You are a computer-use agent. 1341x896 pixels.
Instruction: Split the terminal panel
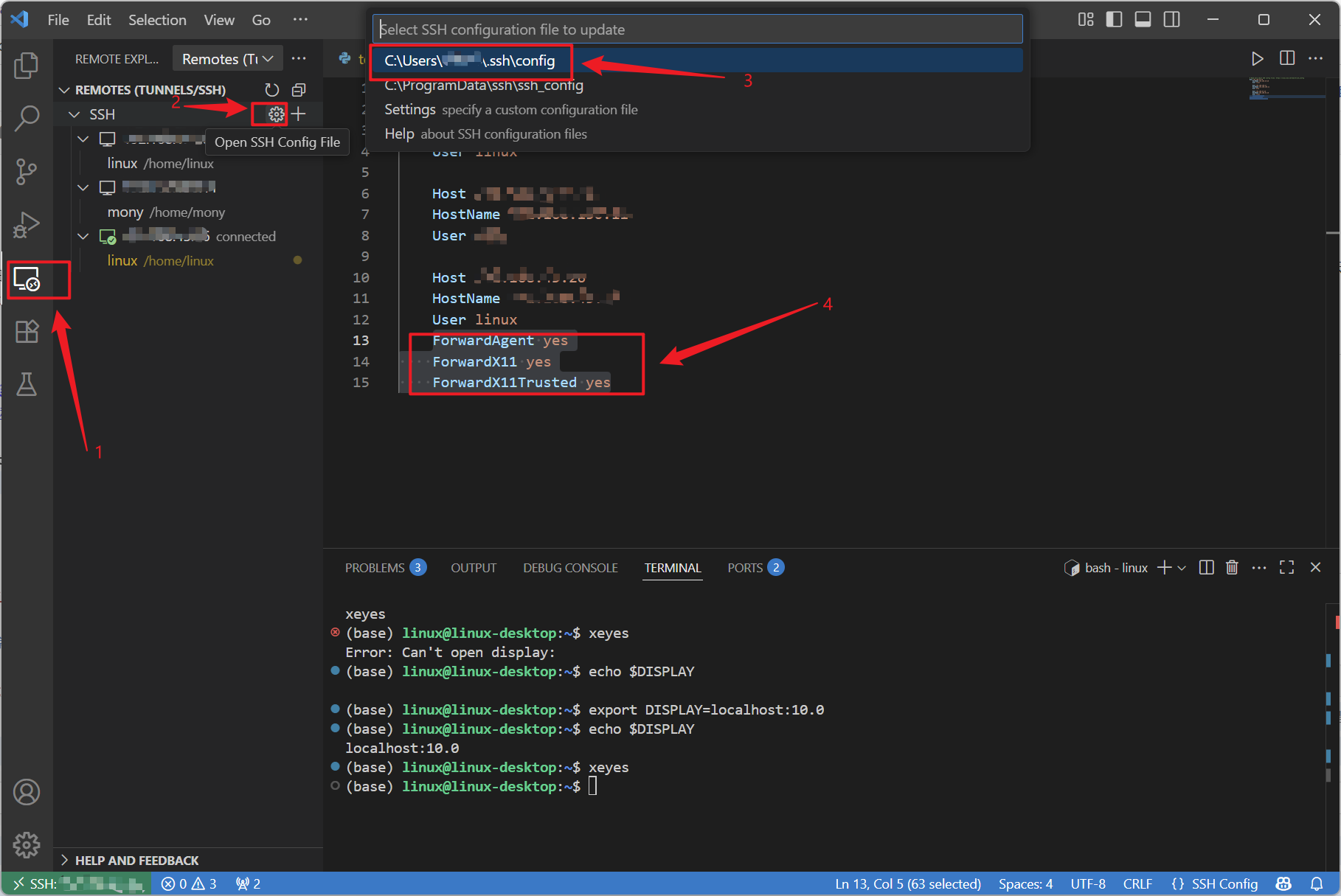(x=1207, y=568)
